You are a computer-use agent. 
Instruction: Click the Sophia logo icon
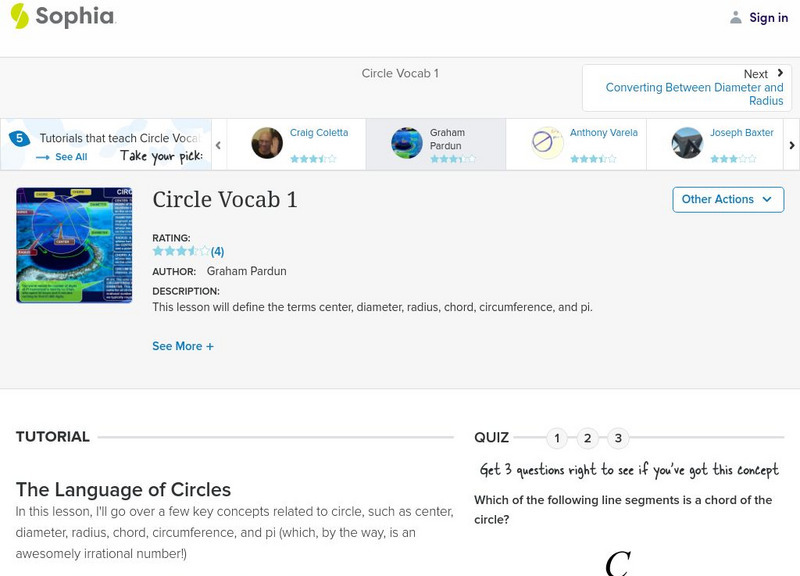click(19, 16)
